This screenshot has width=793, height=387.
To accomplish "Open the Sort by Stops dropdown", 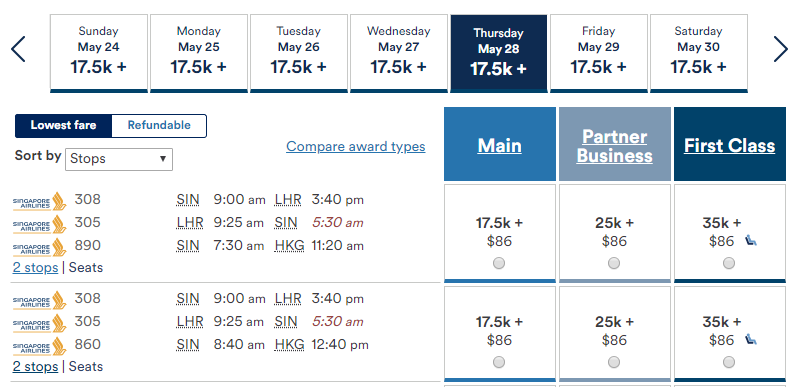I will (119, 159).
